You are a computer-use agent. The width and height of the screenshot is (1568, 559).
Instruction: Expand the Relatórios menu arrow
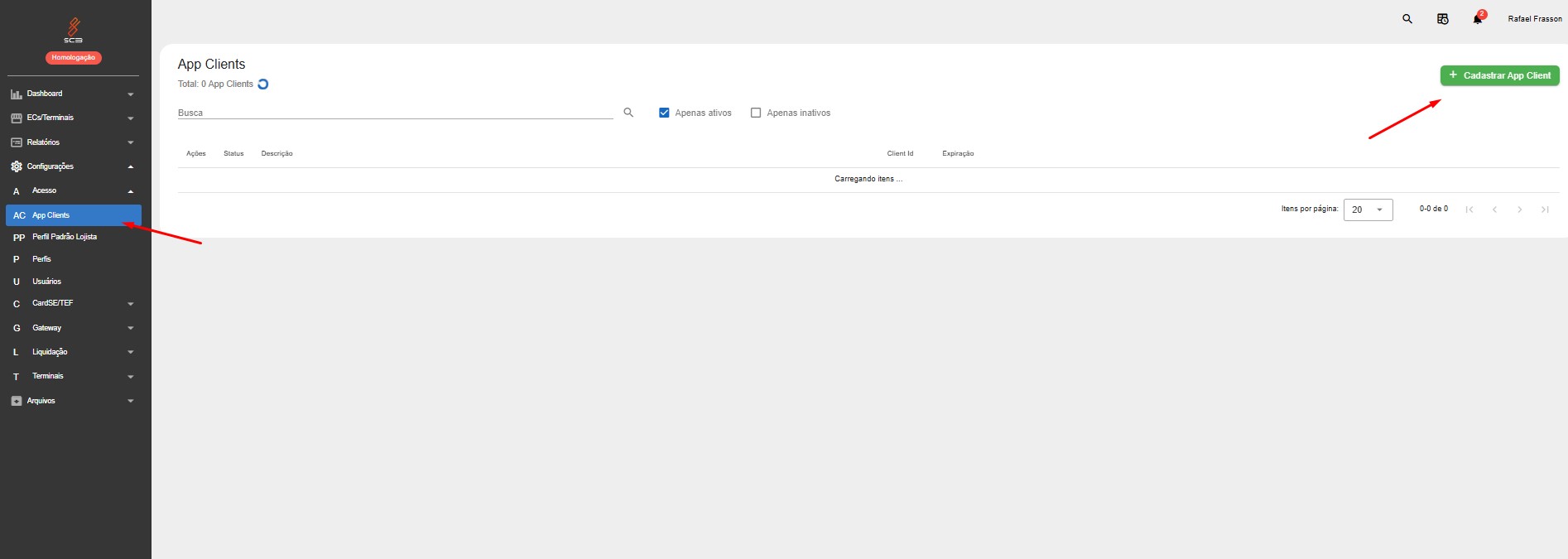[130, 142]
